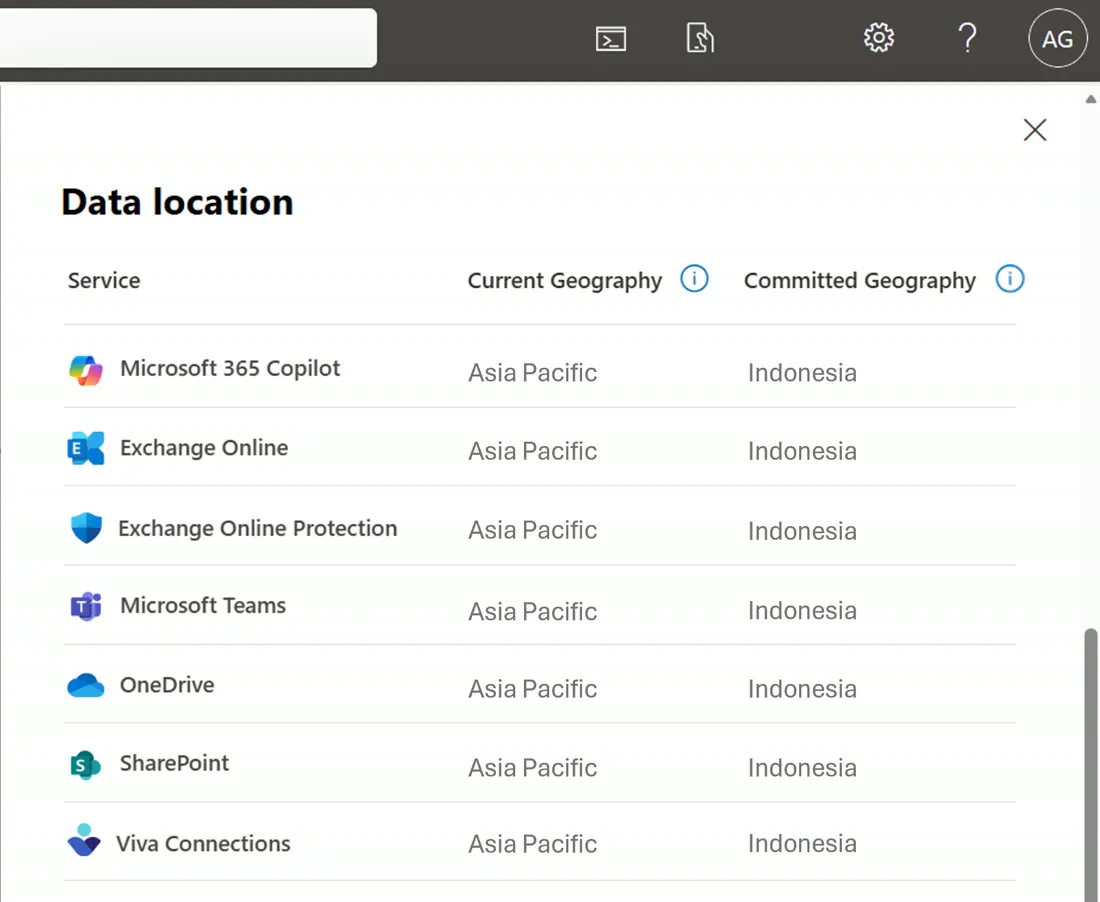1100x902 pixels.
Task: Click the Viva Connections icon
Action: click(x=84, y=840)
